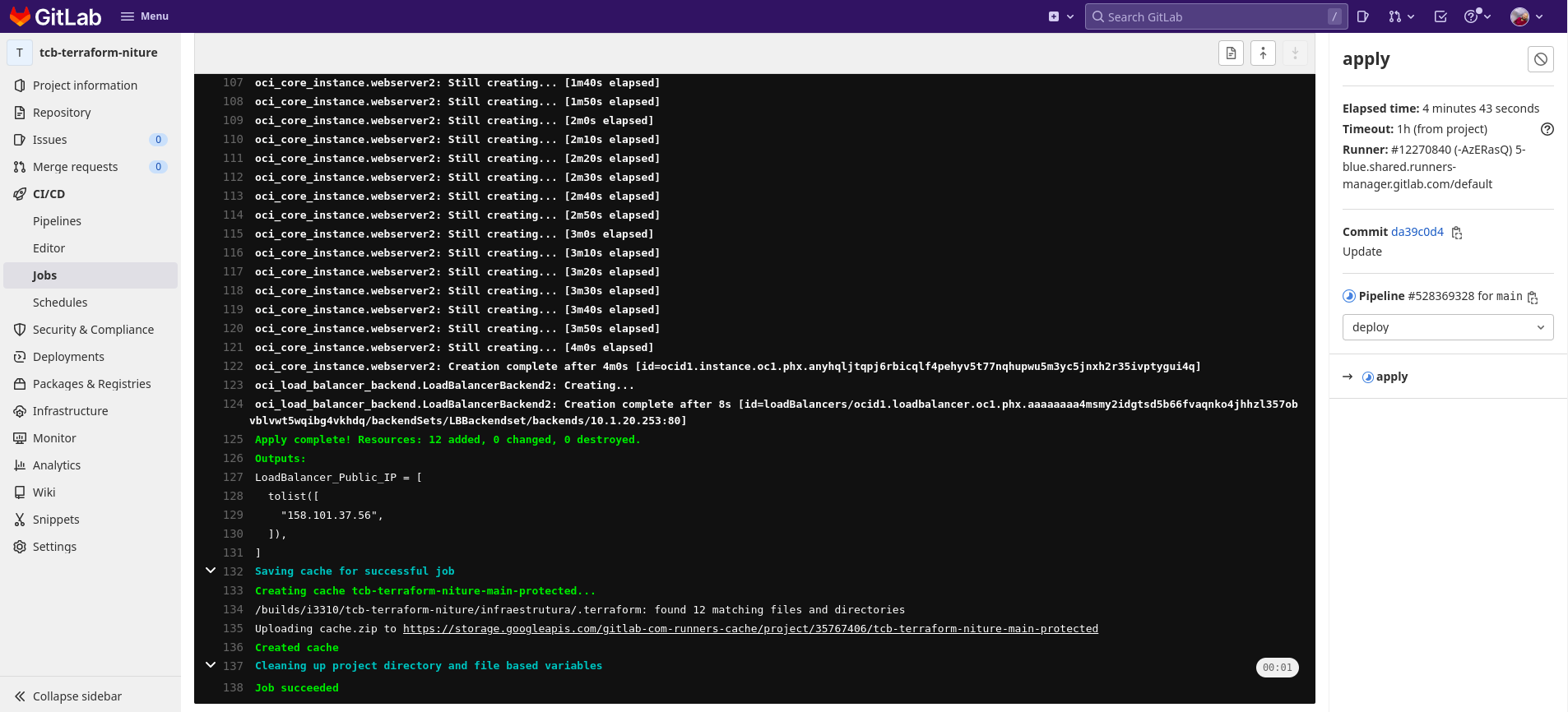The width and height of the screenshot is (1568, 712).
Task: Click the Snippets scissors icon
Action: pyautogui.click(x=20, y=520)
